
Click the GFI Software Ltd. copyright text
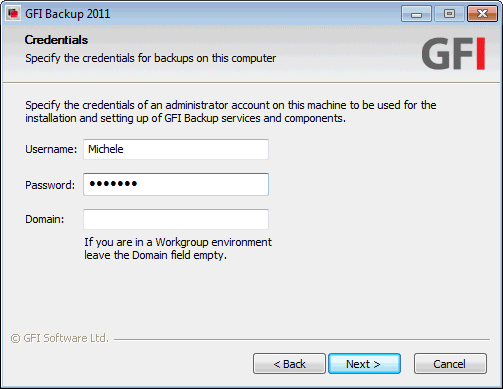(x=60, y=338)
